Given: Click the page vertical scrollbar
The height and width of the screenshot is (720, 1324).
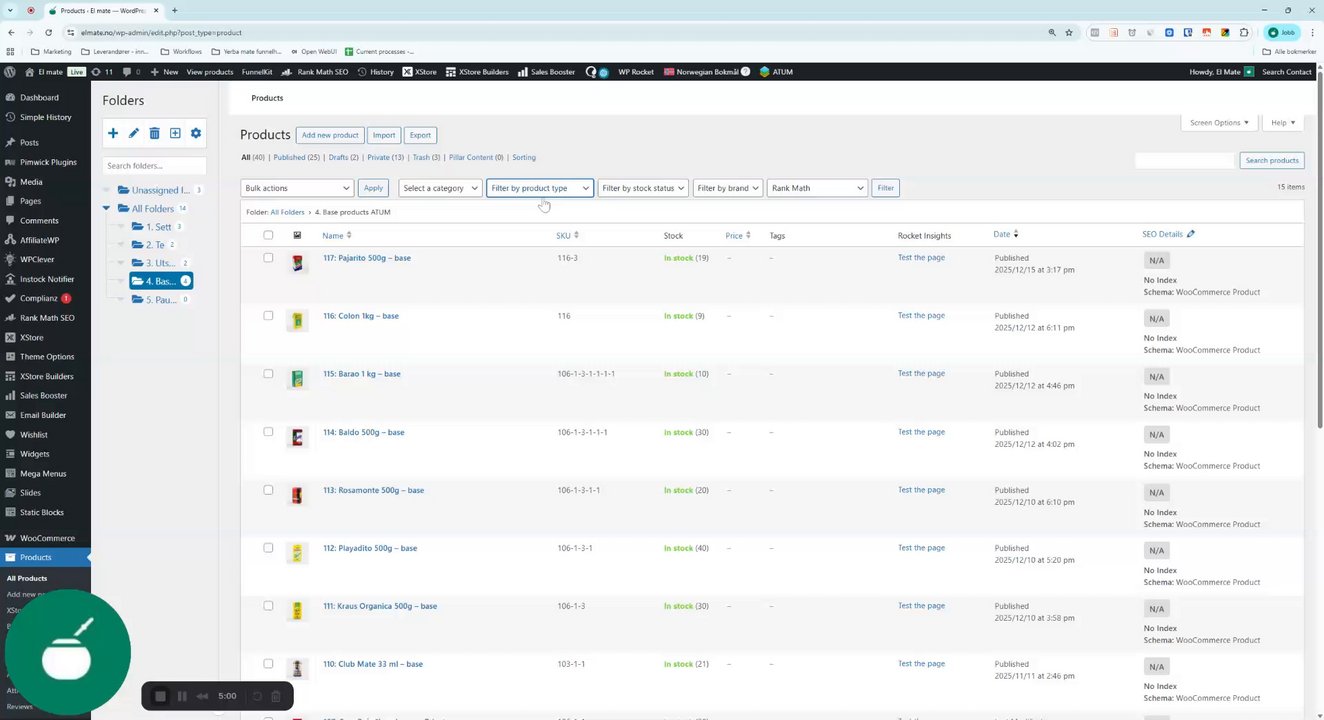Looking at the screenshot, I should (x=1320, y=250).
